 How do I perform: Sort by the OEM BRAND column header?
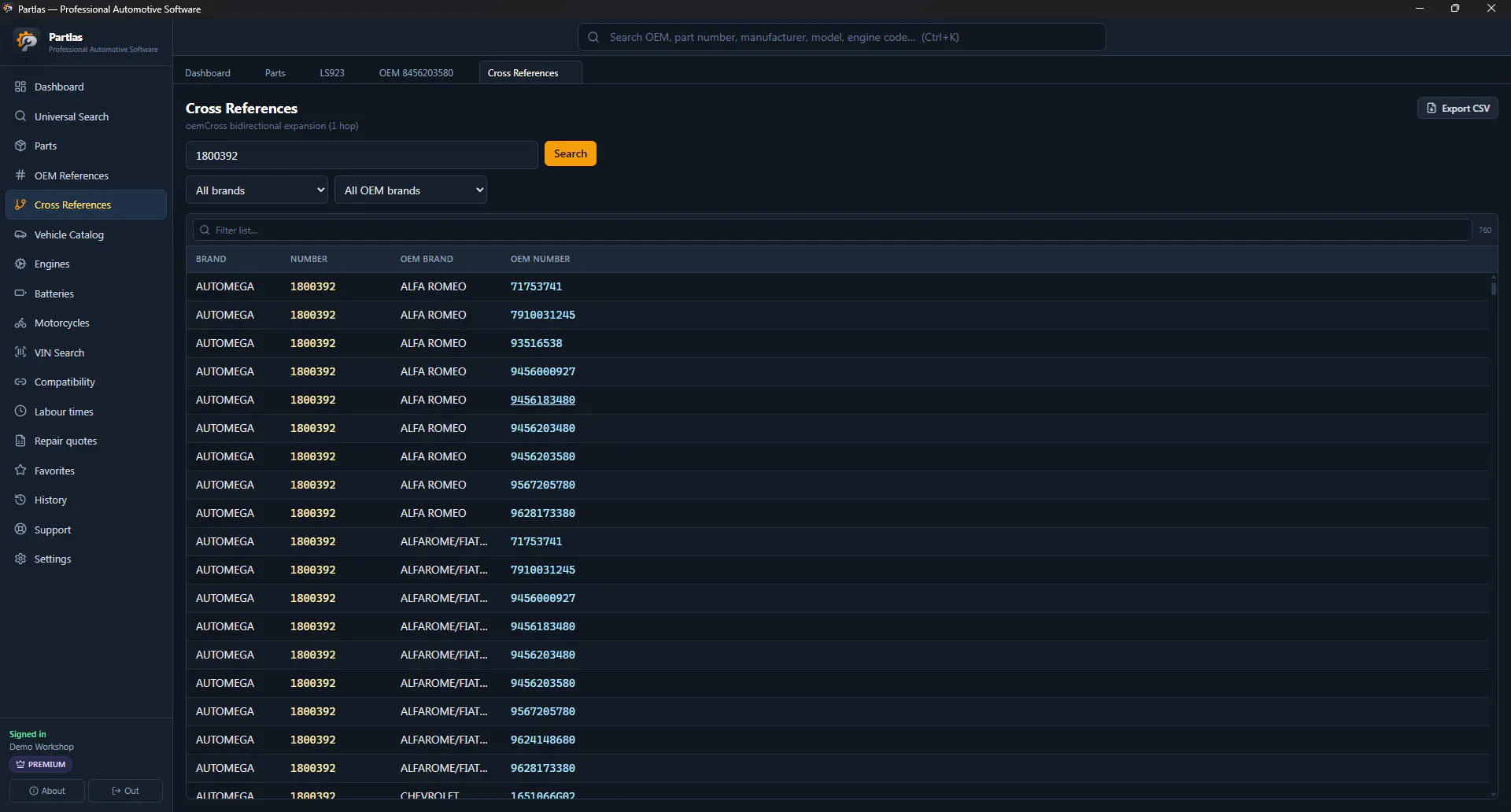pos(427,259)
